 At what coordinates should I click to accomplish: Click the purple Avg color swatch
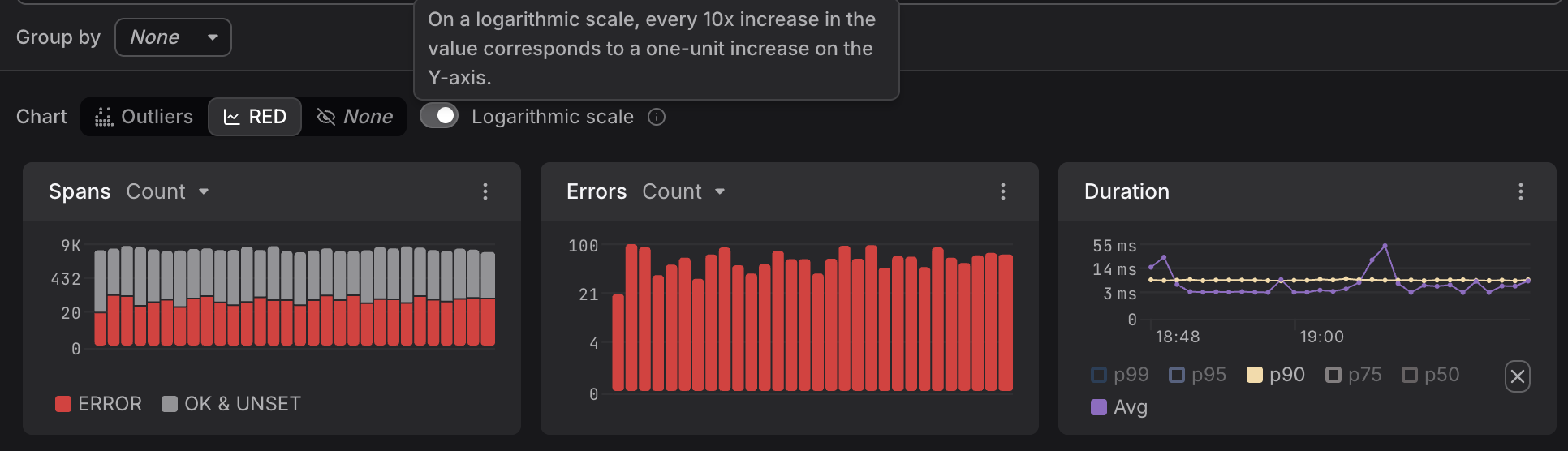click(x=1099, y=407)
